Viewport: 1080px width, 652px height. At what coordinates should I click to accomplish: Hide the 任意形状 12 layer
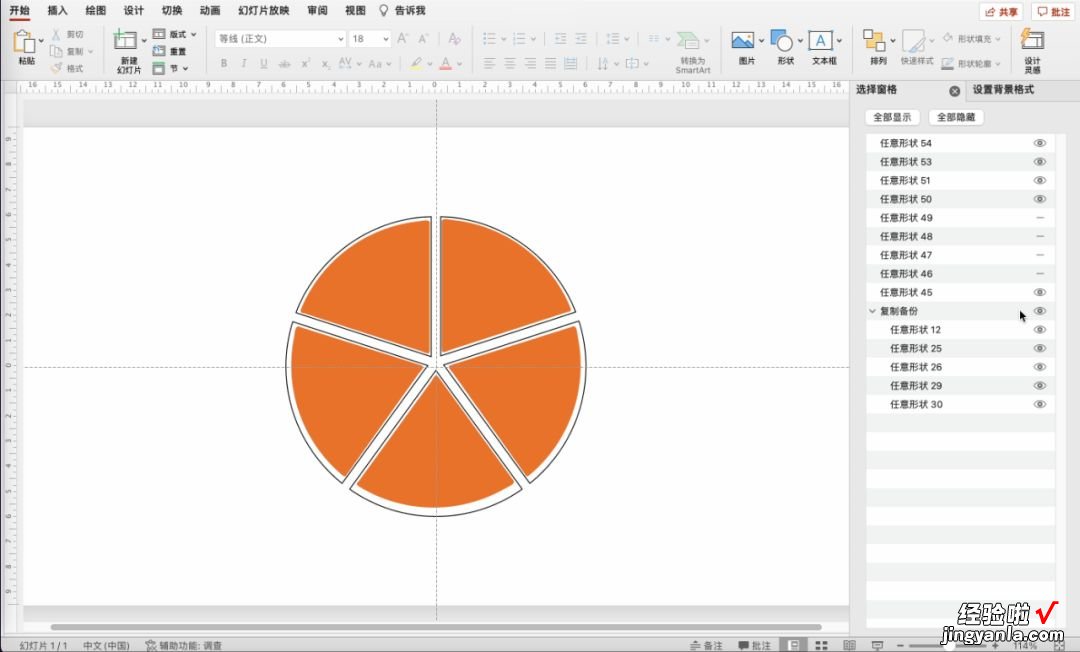tap(1039, 330)
